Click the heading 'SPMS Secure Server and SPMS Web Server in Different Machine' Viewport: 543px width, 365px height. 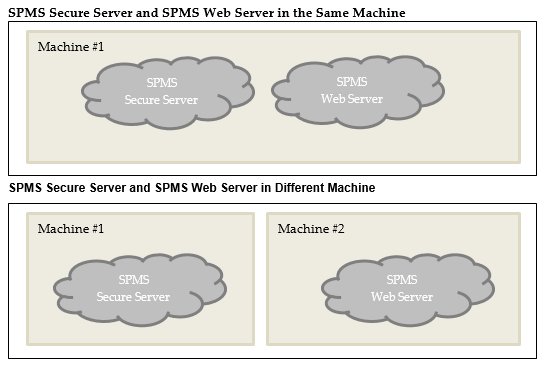[192, 188]
